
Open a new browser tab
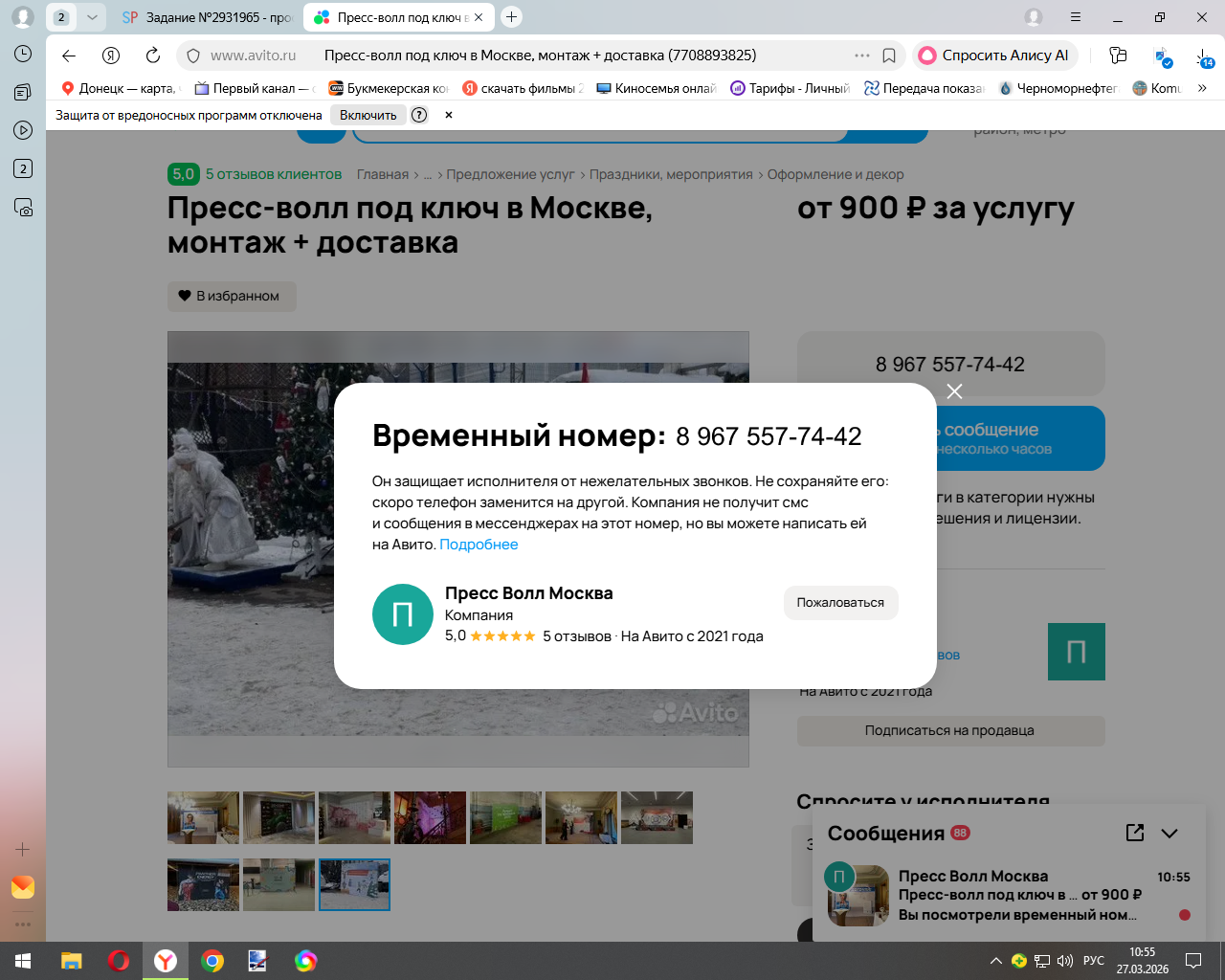[x=512, y=16]
